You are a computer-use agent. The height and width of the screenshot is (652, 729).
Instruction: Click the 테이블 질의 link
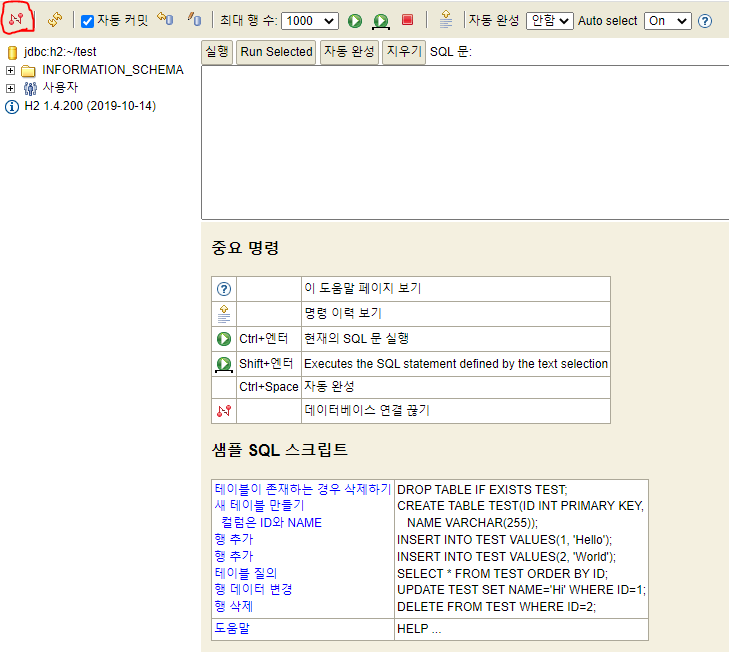[245, 573]
